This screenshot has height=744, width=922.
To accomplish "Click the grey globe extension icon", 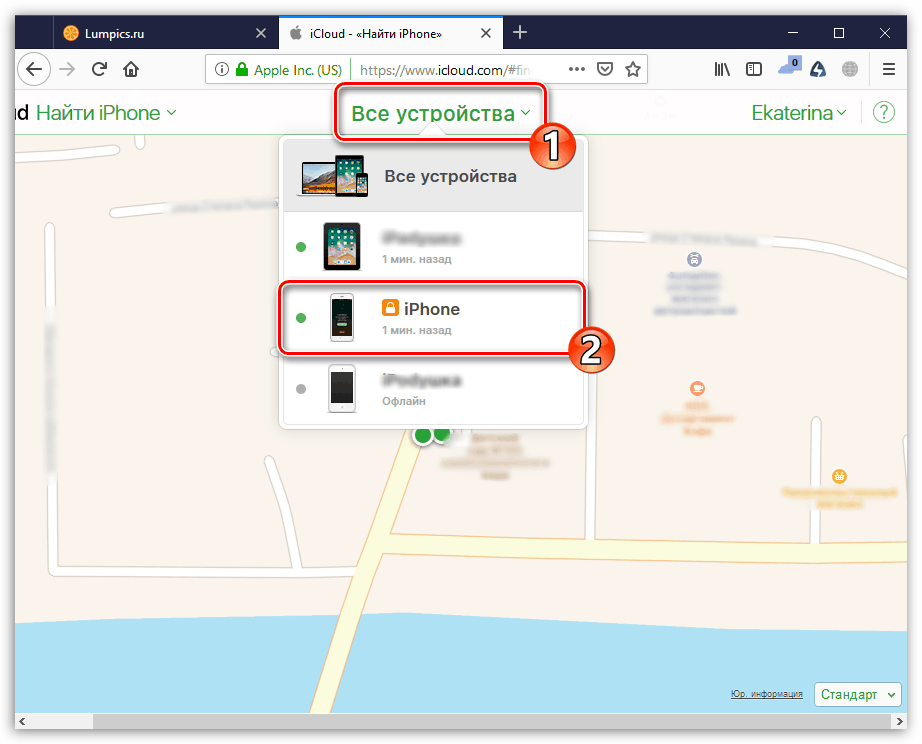I will (x=850, y=69).
